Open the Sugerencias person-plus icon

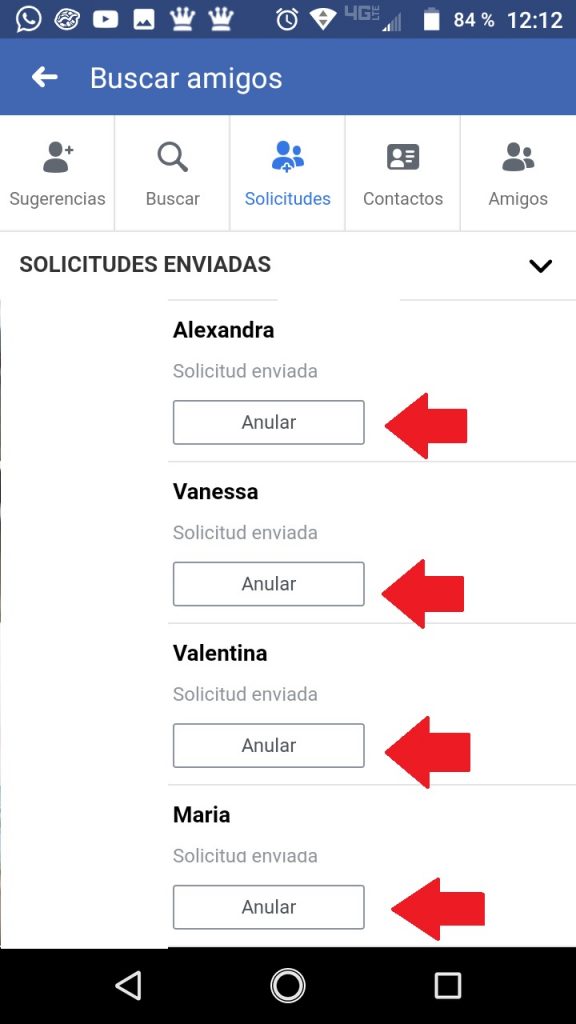57,157
